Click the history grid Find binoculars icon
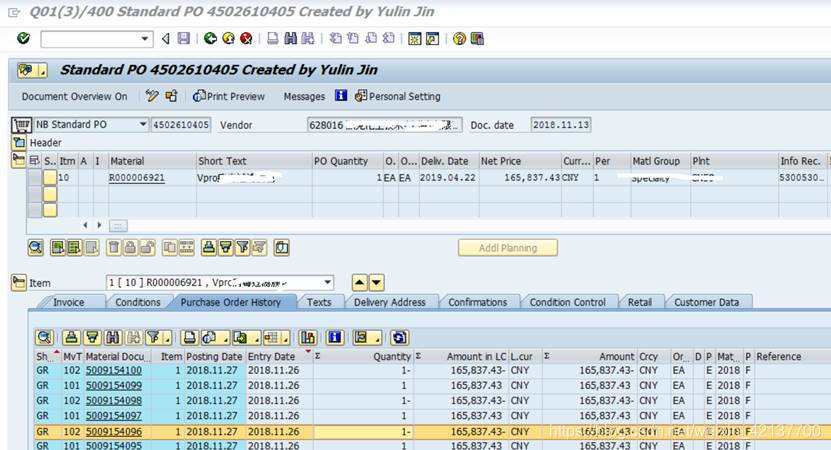The height and width of the screenshot is (450, 831). (x=112, y=338)
